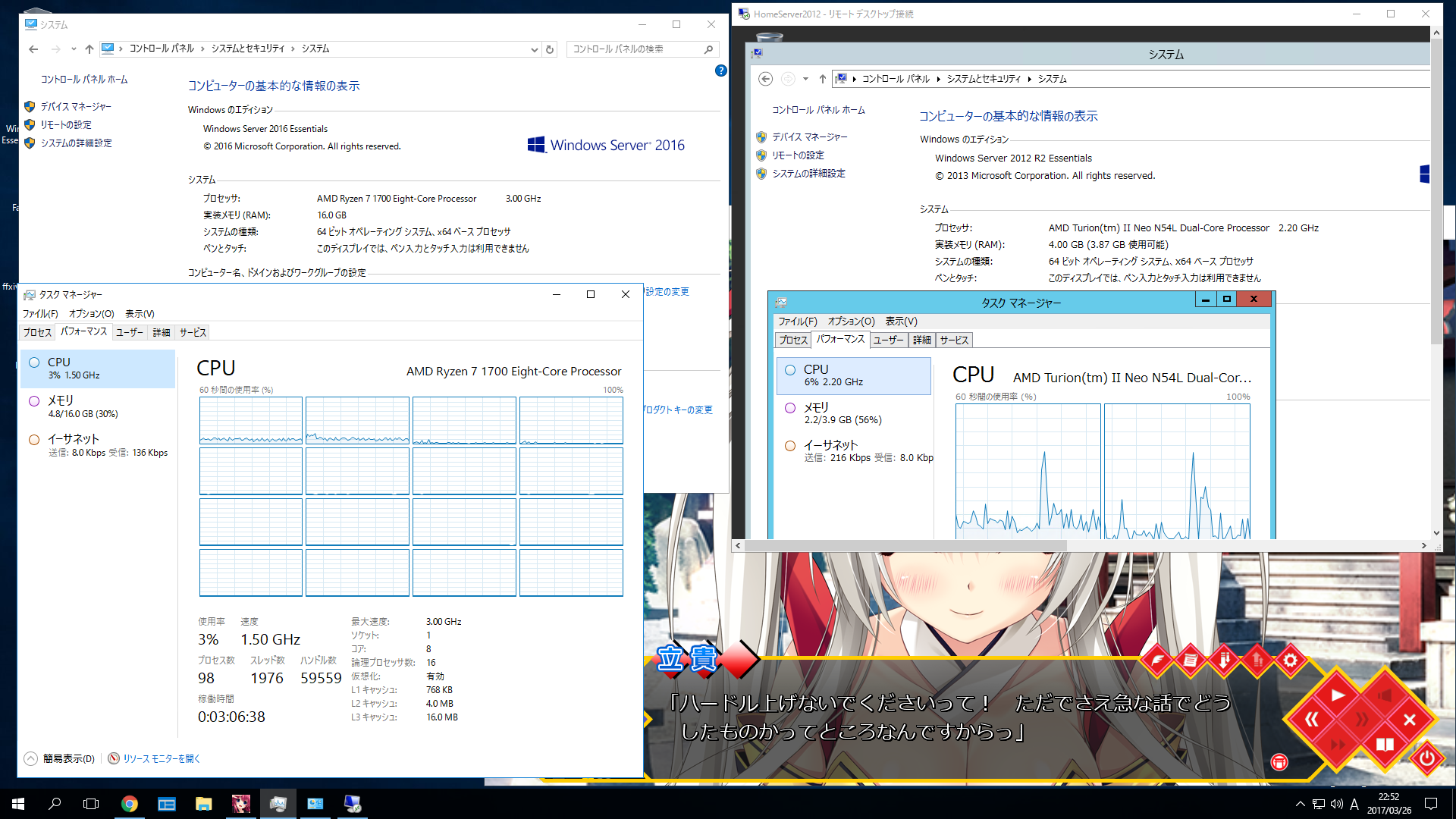Click remote desktop horizontal scrollbar
Image resolution: width=1456 pixels, height=819 pixels.
coord(906,545)
